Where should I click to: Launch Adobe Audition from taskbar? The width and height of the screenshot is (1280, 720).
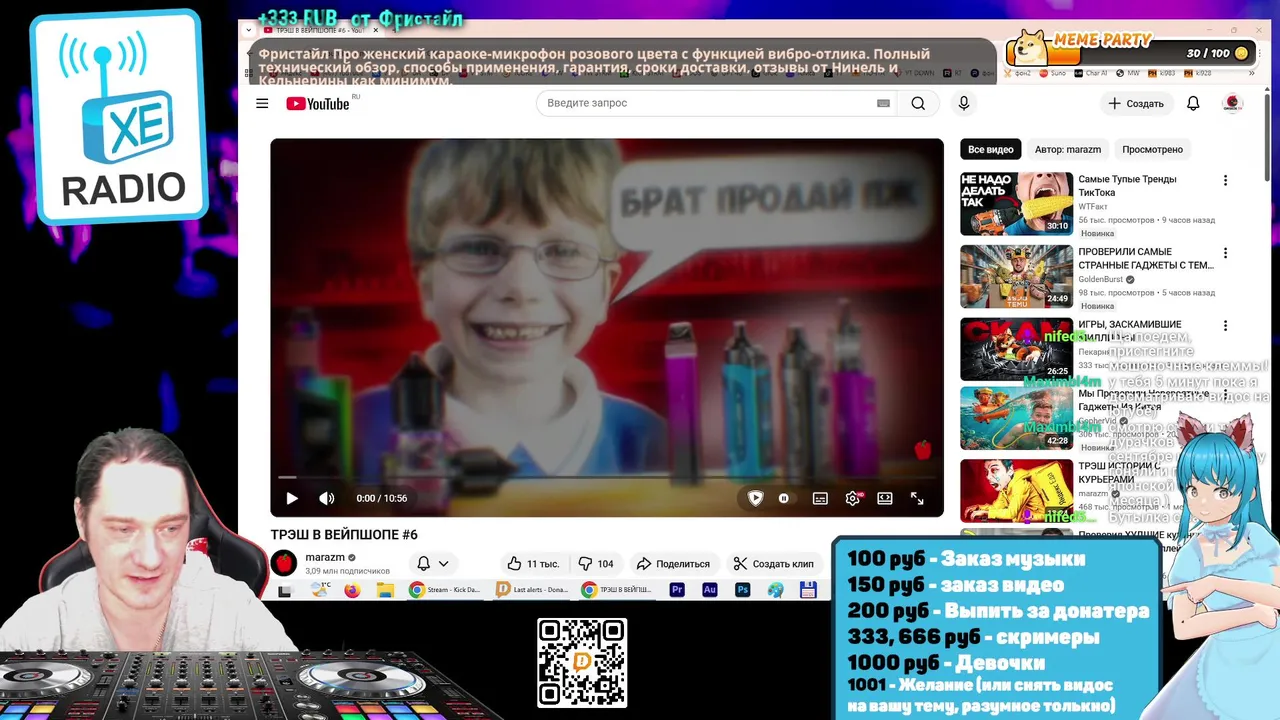pos(709,590)
